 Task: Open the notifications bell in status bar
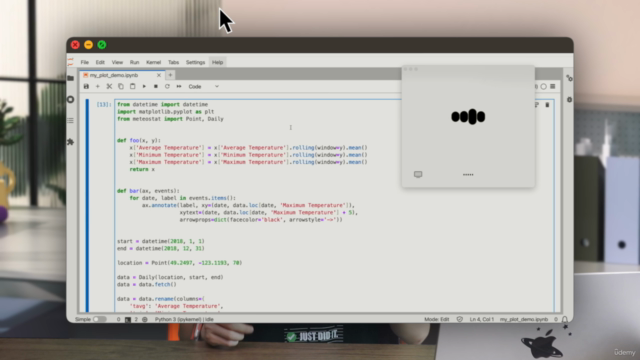[565, 319]
